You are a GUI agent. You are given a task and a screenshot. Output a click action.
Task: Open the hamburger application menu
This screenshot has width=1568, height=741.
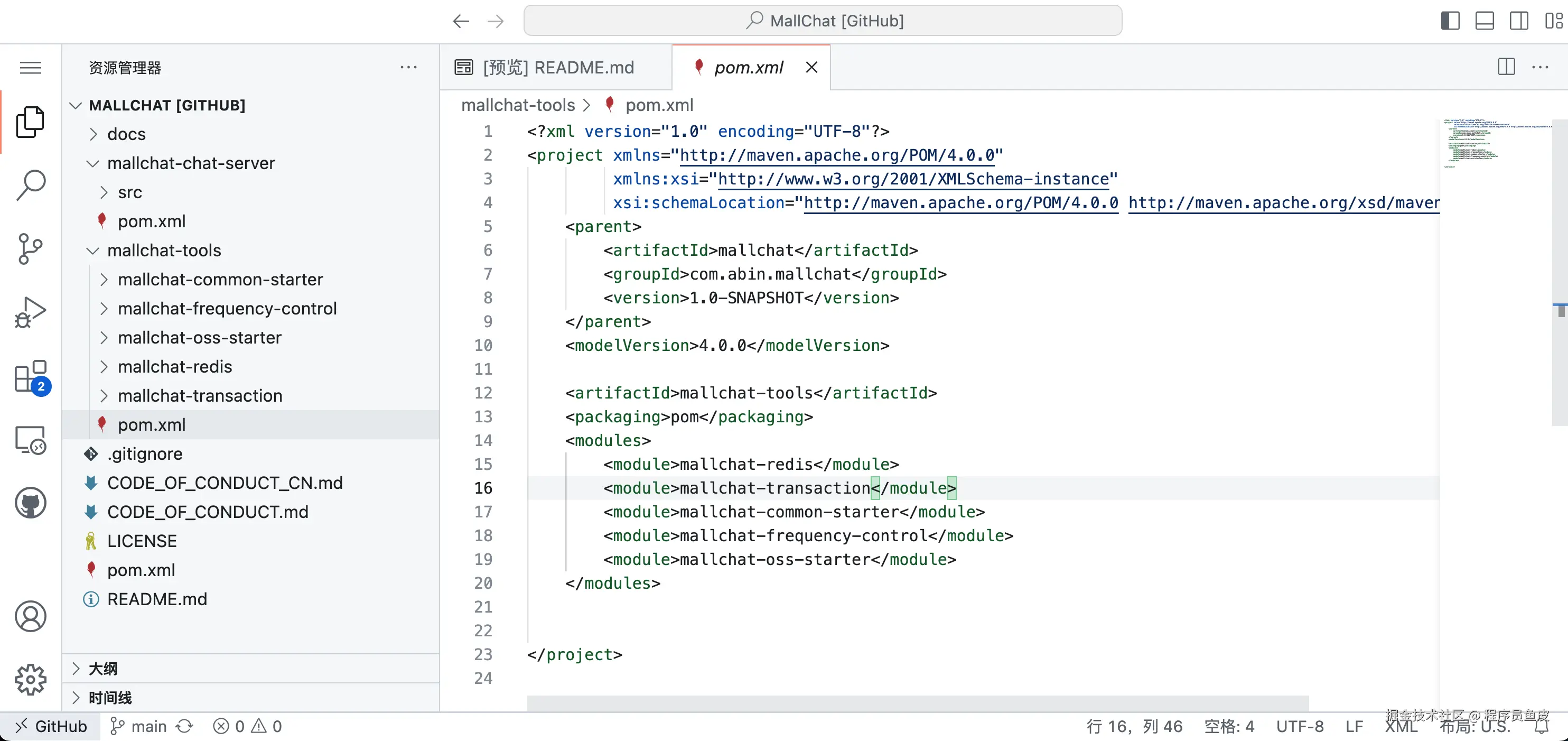click(31, 68)
